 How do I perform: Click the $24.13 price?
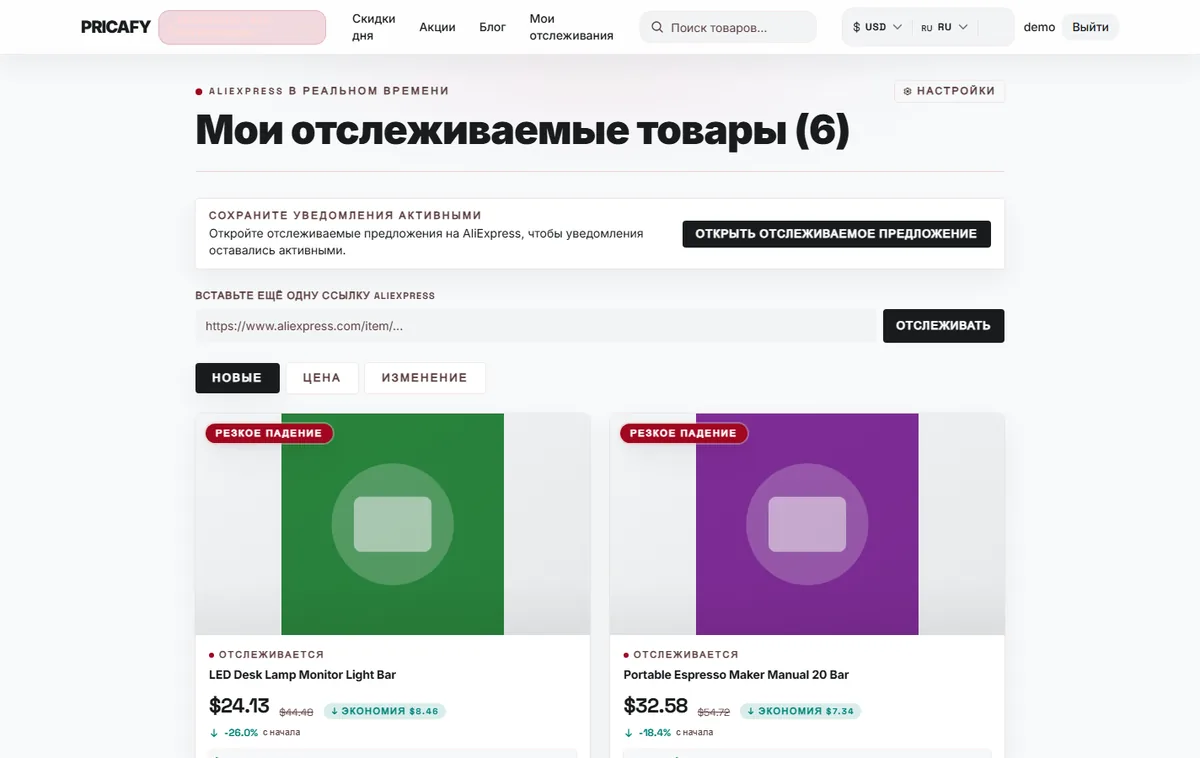pos(239,706)
